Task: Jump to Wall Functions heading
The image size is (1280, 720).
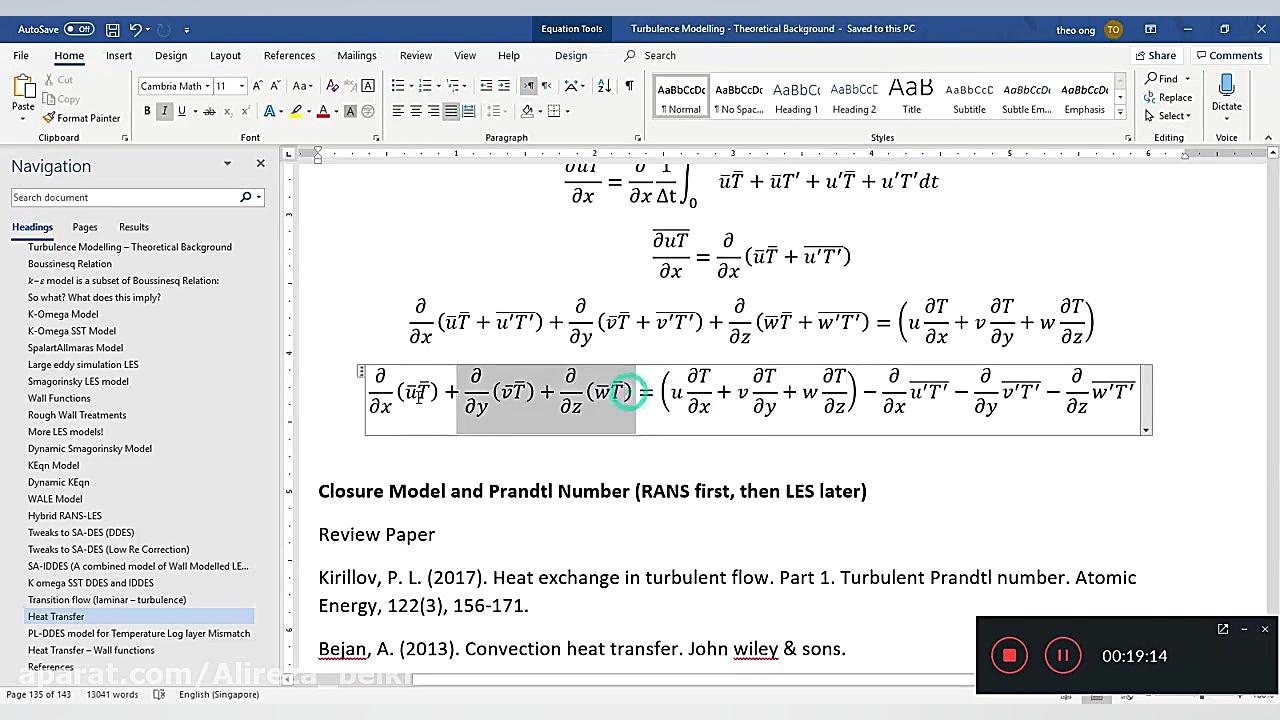Action: pyautogui.click(x=59, y=398)
